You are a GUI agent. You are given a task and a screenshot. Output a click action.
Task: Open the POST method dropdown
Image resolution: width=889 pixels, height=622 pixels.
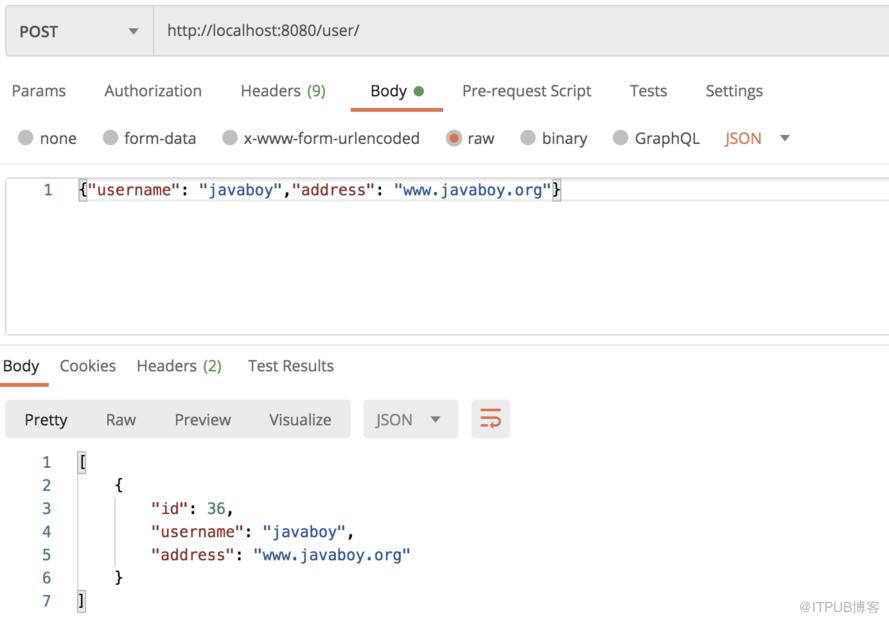(79, 31)
